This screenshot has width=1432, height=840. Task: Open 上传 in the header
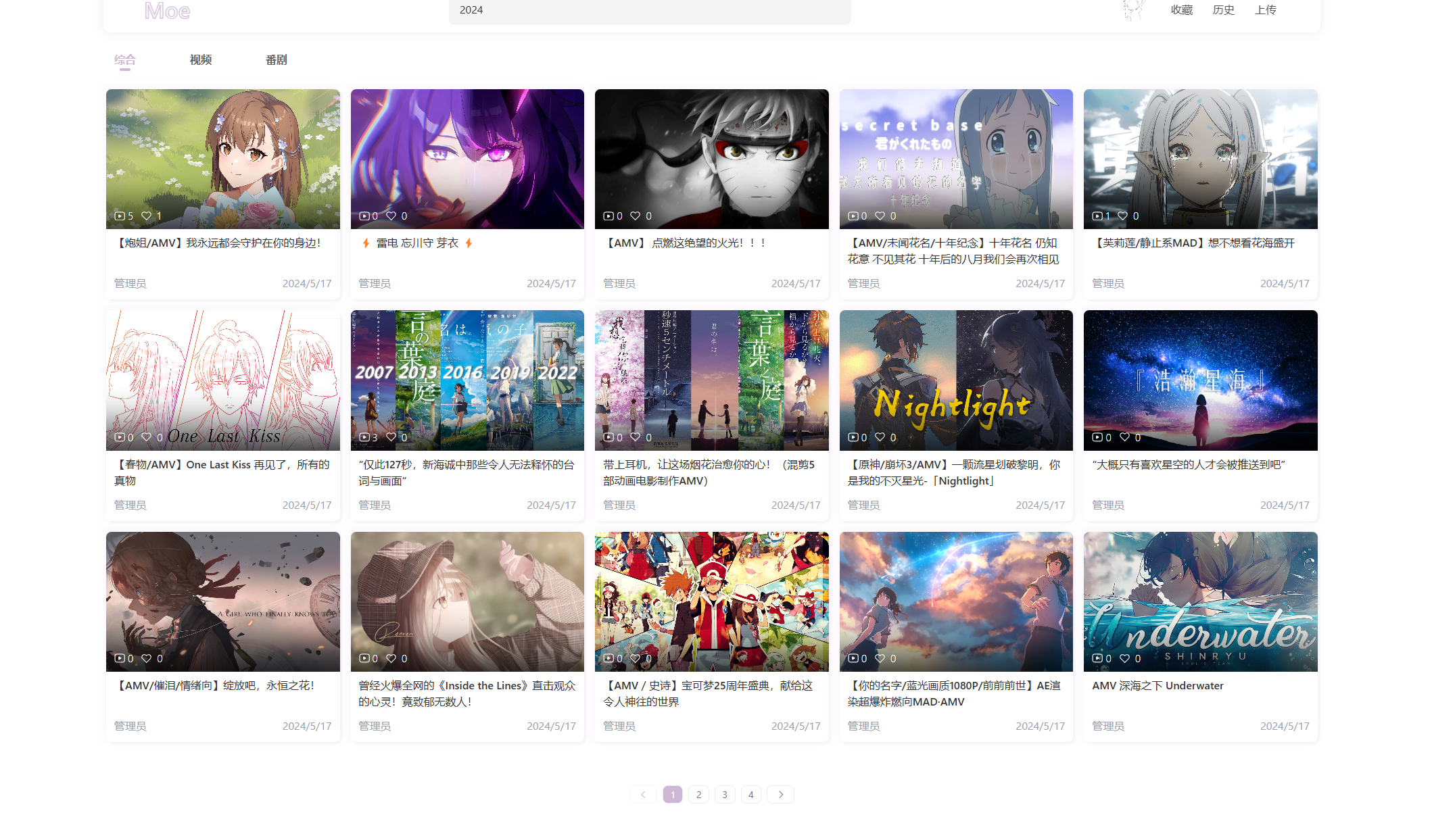1266,10
